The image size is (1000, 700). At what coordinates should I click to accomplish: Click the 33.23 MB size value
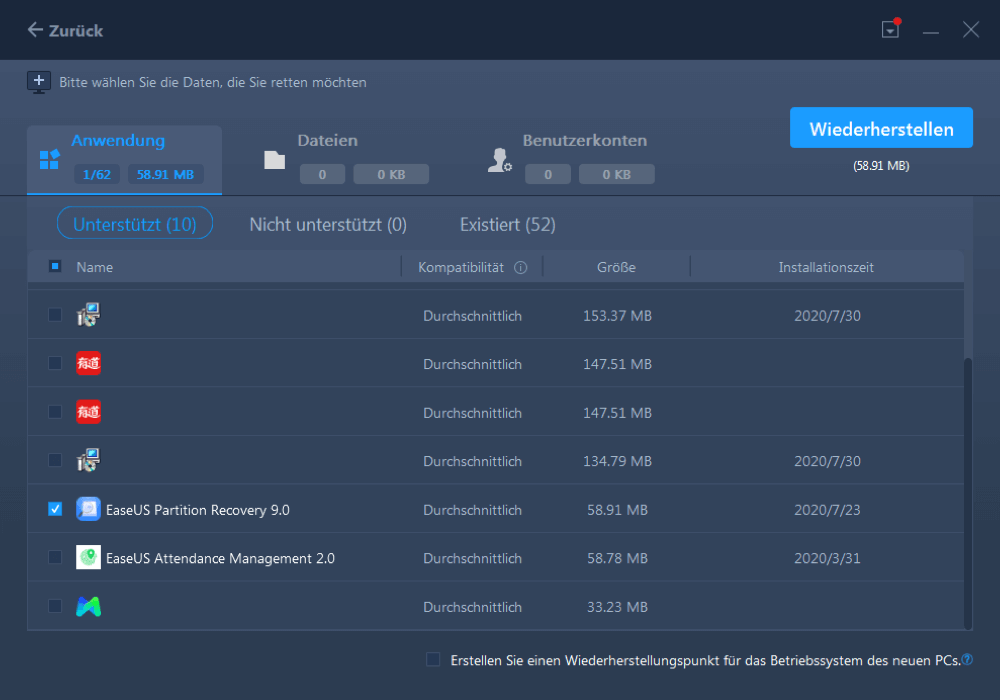(617, 607)
